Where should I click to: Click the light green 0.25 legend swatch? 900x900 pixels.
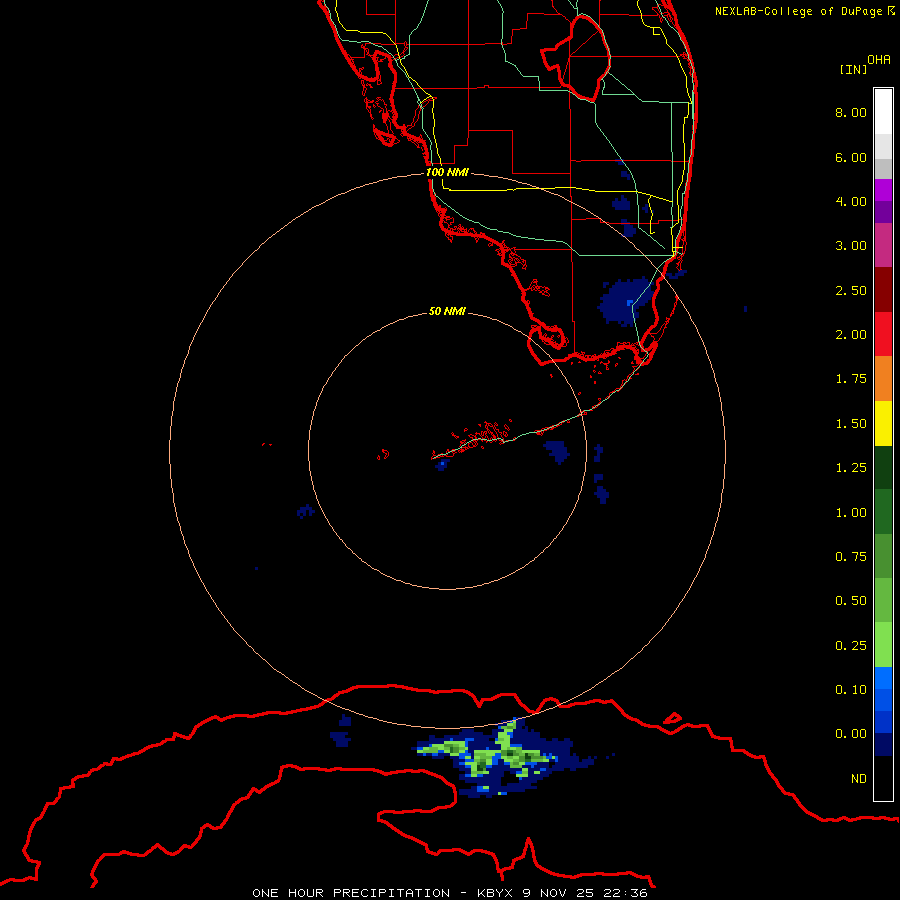(x=883, y=645)
